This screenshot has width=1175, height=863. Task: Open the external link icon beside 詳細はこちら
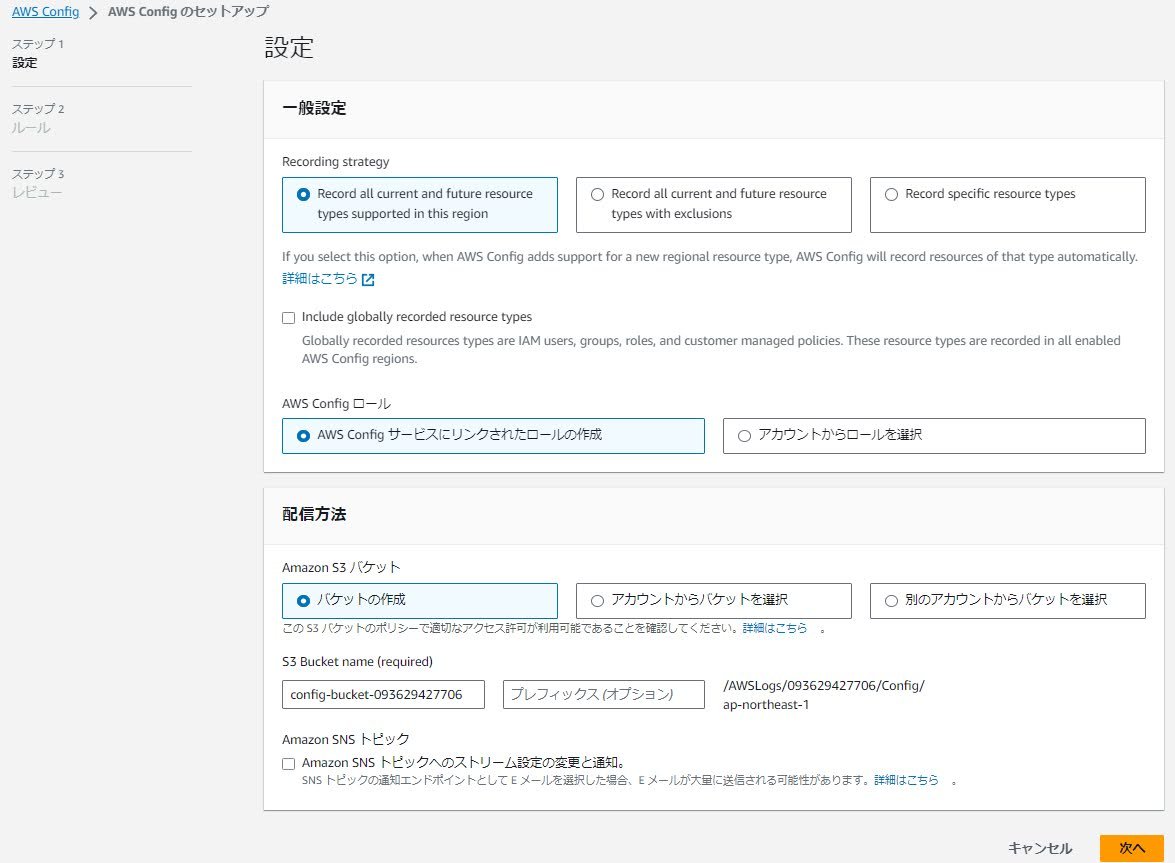(x=367, y=278)
